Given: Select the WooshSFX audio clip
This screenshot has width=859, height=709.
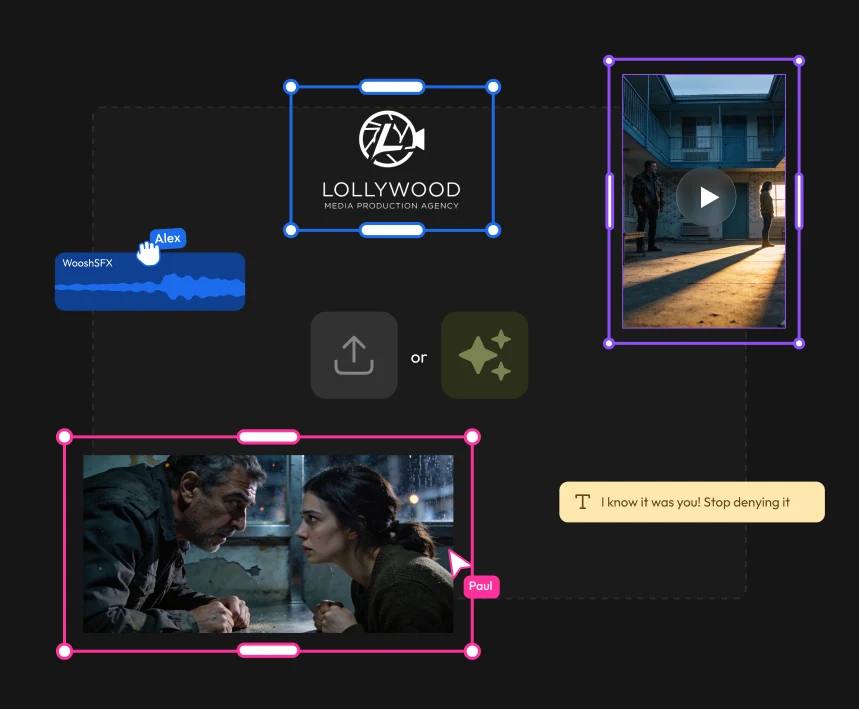Looking at the screenshot, I should pyautogui.click(x=150, y=281).
